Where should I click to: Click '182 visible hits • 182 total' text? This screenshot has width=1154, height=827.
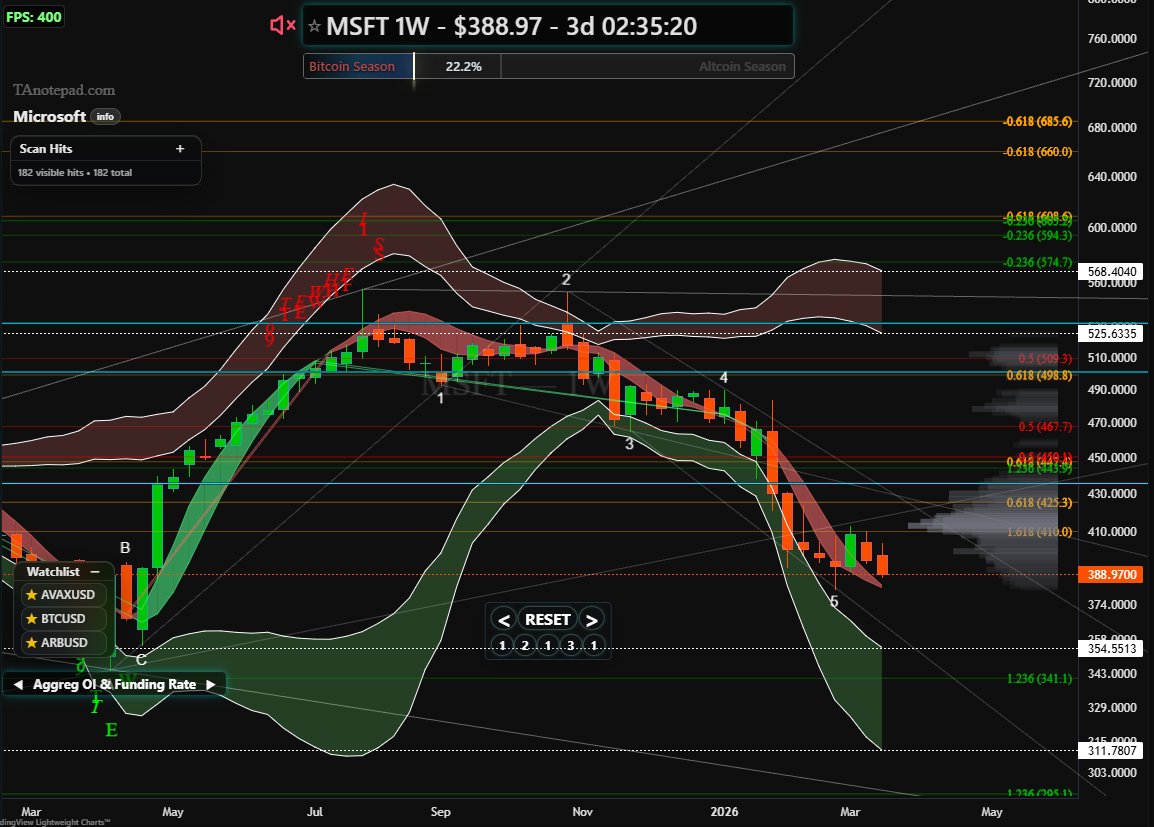[75, 173]
